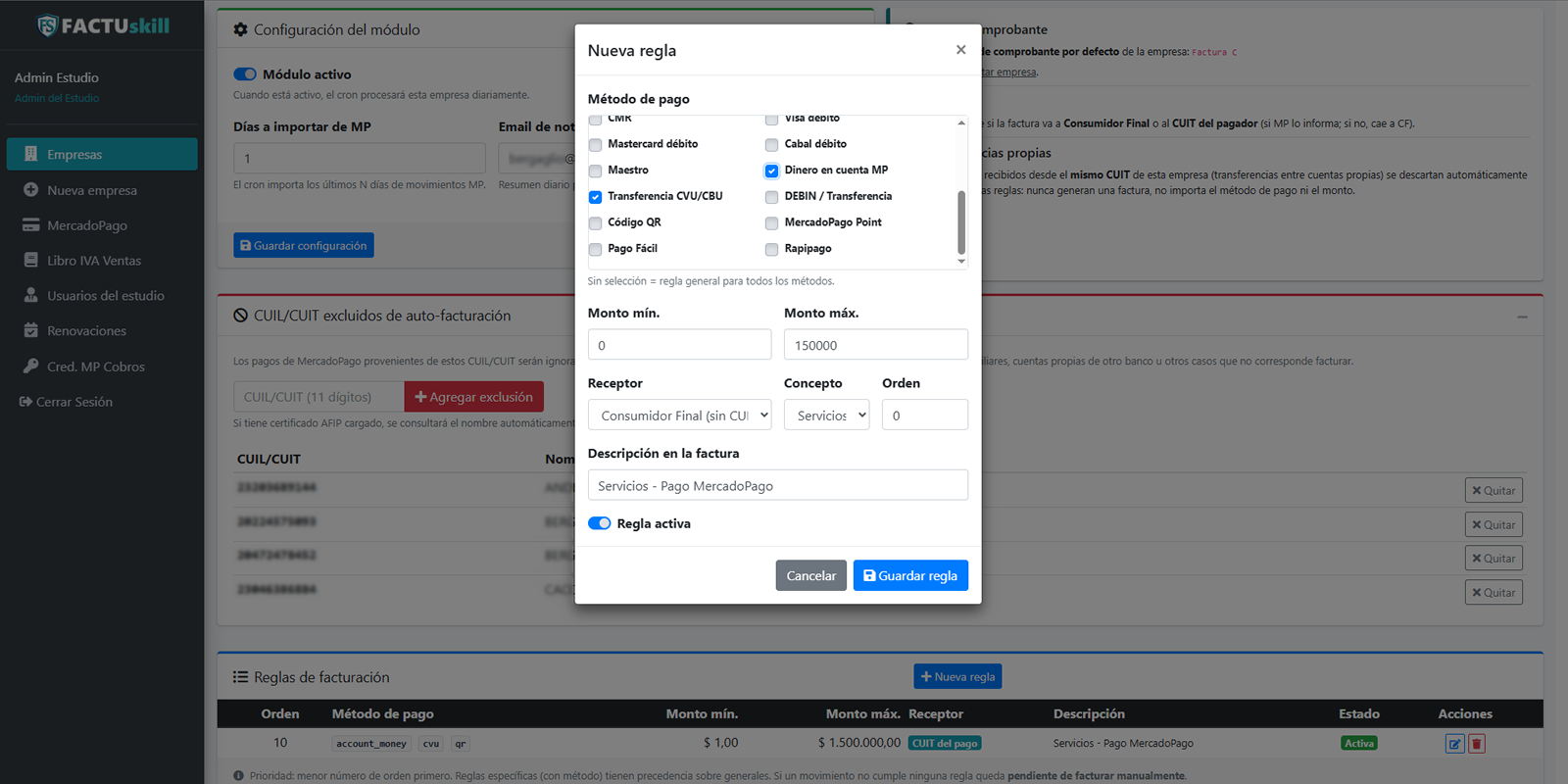Check DEBIN / Transferencia option
The width and height of the screenshot is (1568, 784).
pyautogui.click(x=771, y=197)
